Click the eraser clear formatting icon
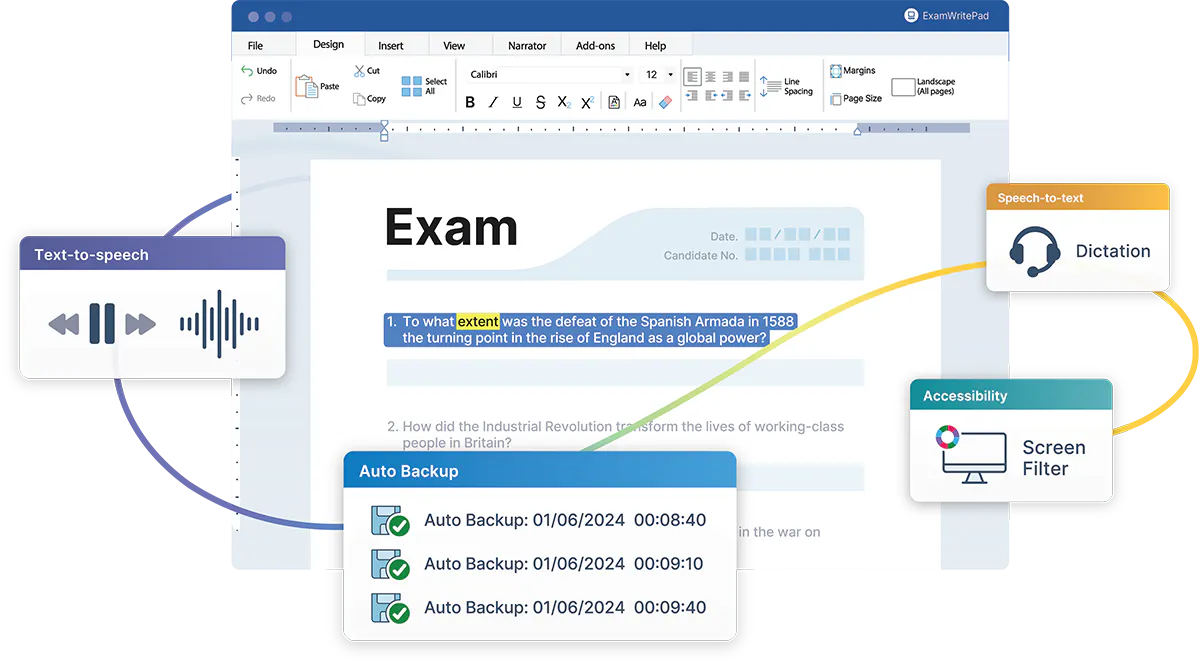Image resolution: width=1200 pixels, height=668 pixels. coord(666,102)
